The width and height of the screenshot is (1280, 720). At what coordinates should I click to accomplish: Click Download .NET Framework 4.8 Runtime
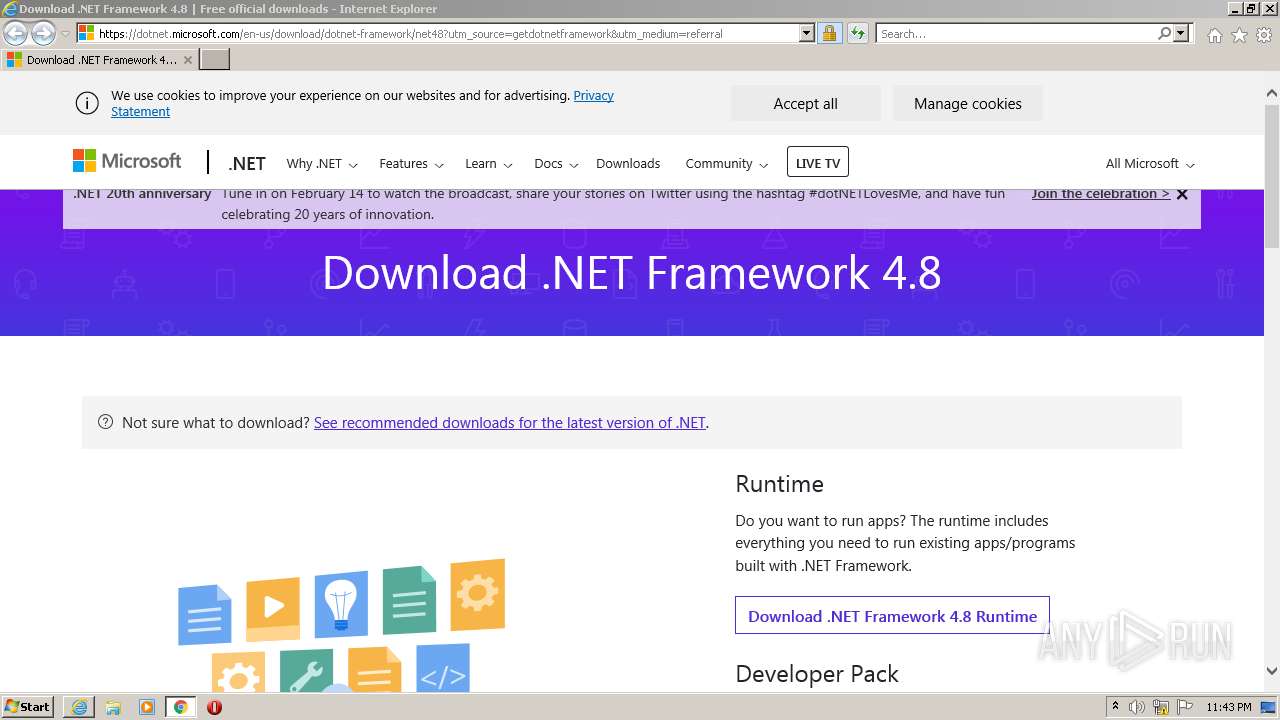coord(892,616)
